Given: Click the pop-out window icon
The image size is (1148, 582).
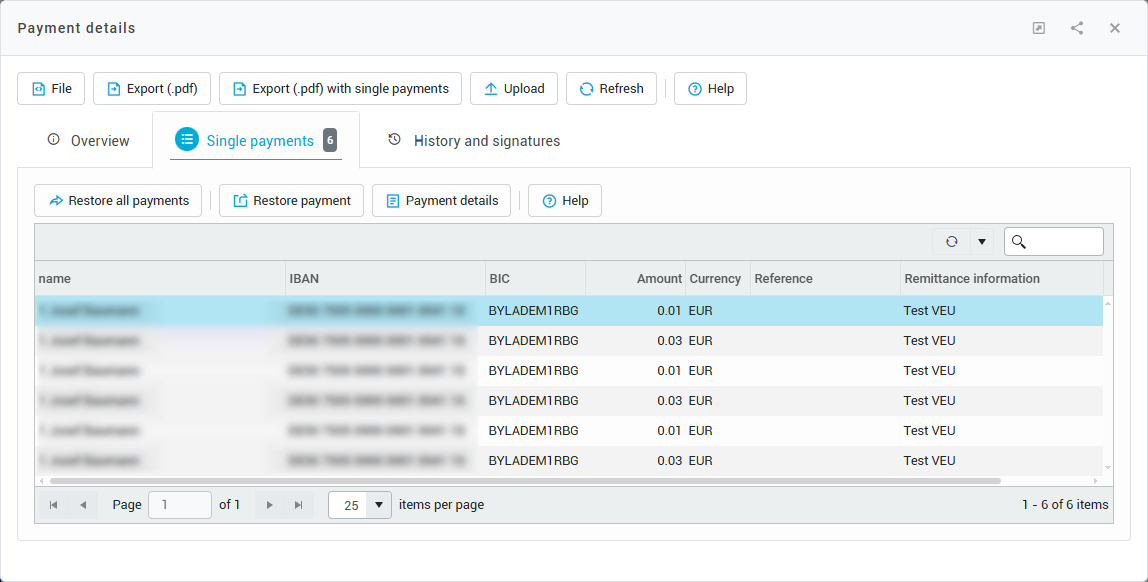Looking at the screenshot, I should point(1039,28).
